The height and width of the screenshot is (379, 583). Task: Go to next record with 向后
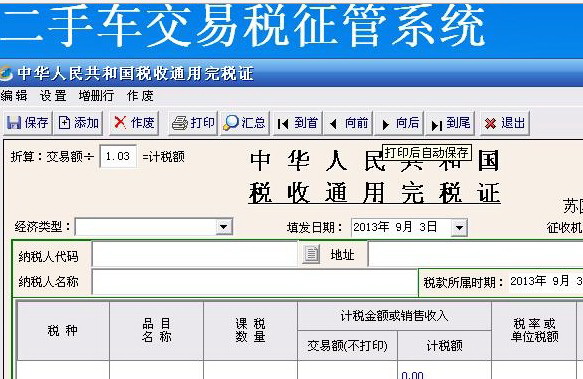point(400,123)
